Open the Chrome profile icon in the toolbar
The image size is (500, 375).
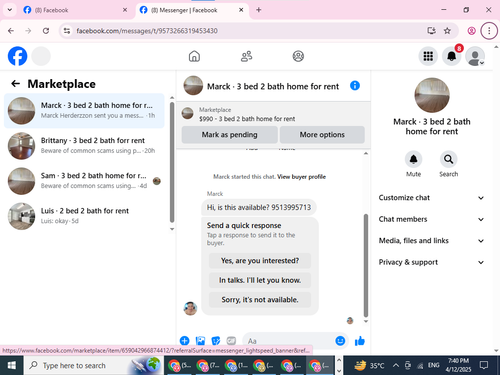tap(471, 31)
